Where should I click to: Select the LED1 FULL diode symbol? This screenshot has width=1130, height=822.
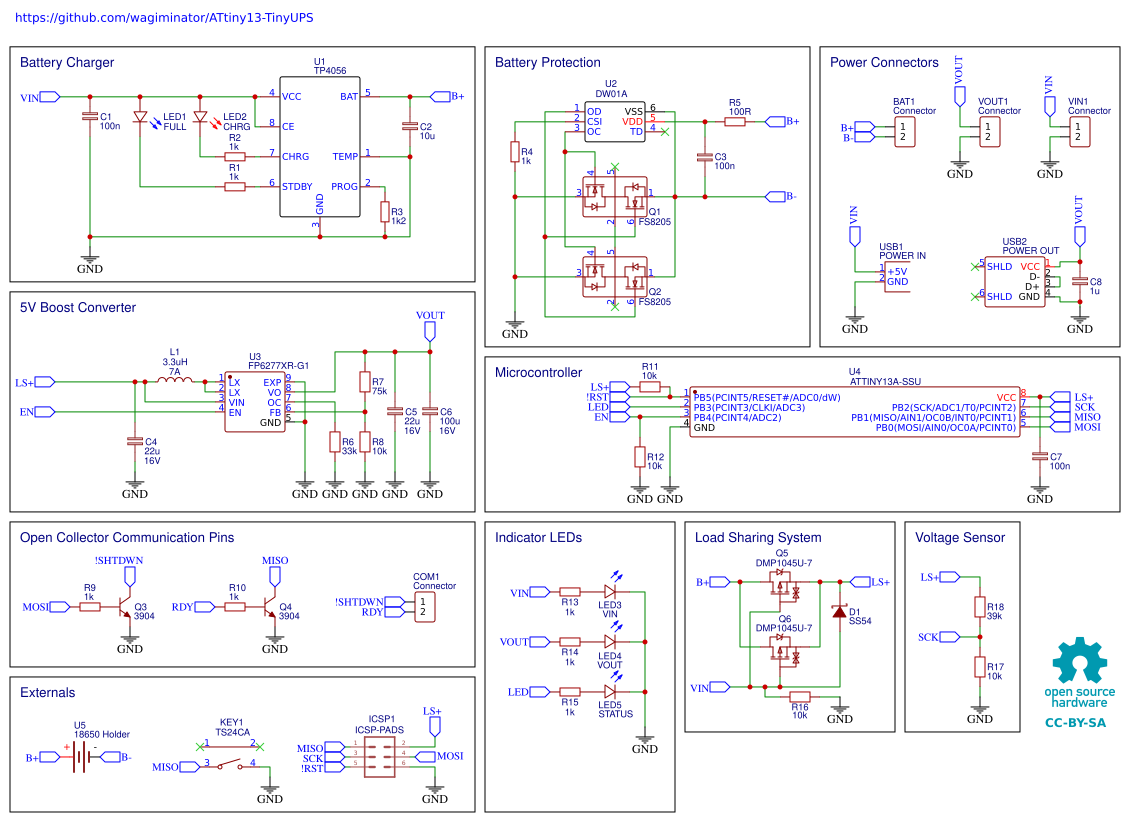(x=141, y=117)
